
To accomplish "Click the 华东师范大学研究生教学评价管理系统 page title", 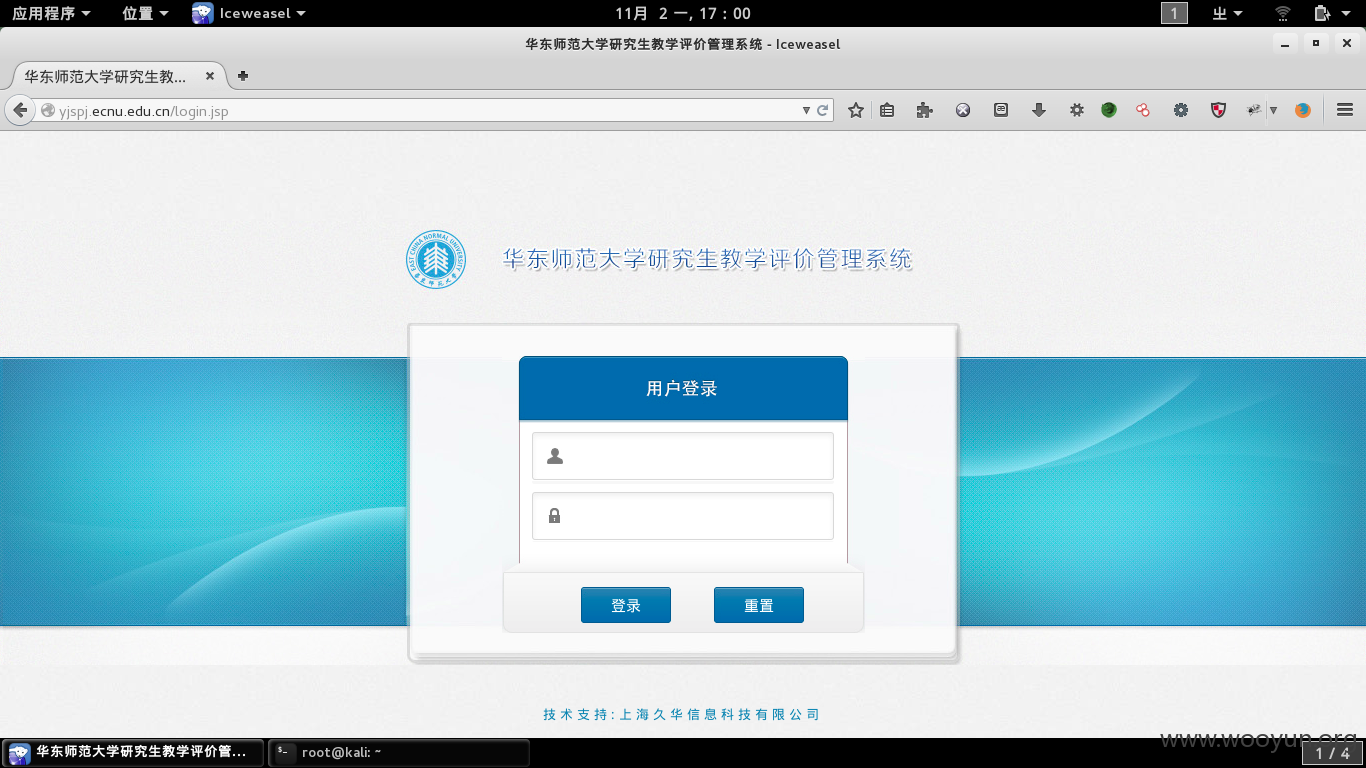I will 708,260.
